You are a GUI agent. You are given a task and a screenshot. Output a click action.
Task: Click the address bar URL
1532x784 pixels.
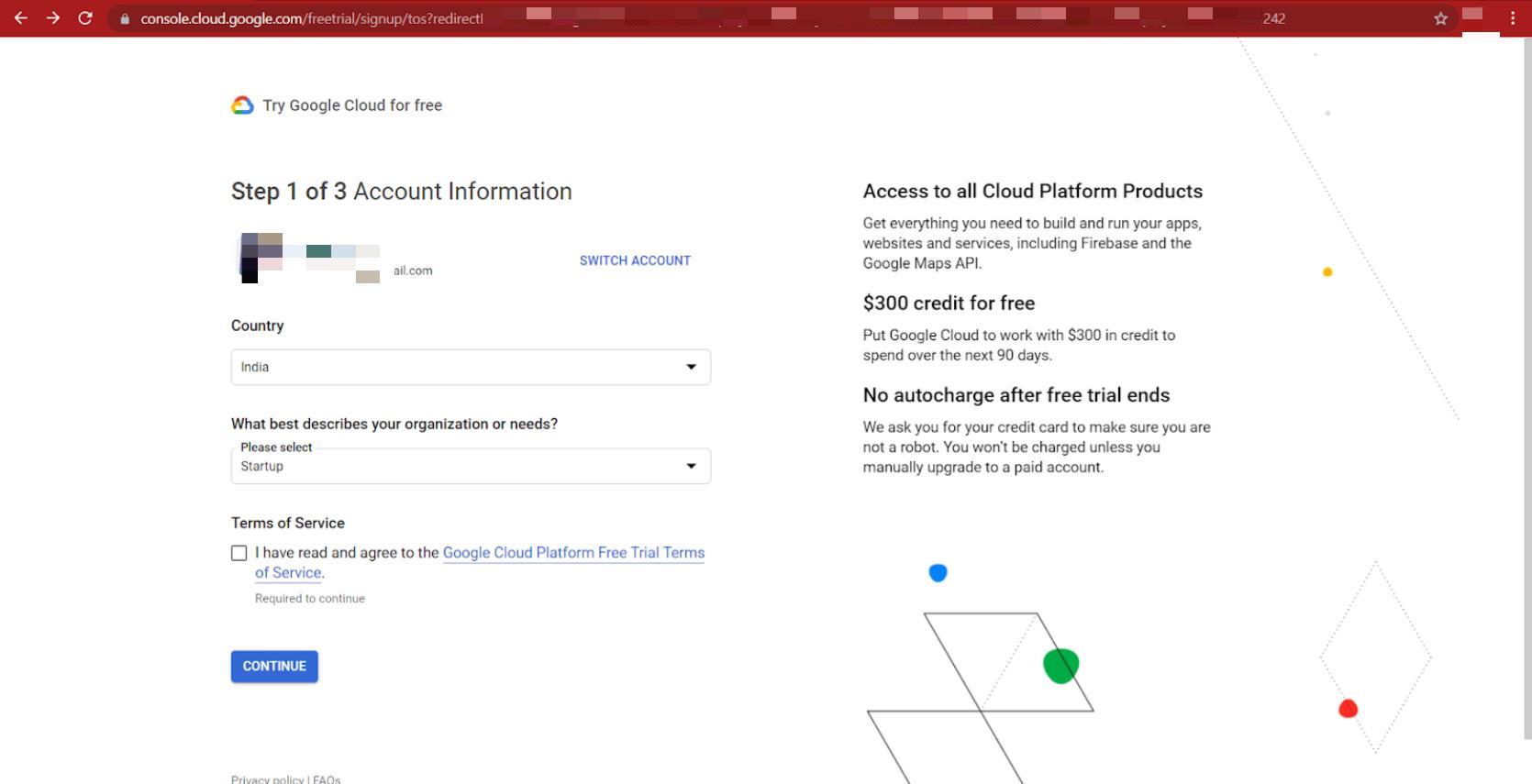pos(312,18)
